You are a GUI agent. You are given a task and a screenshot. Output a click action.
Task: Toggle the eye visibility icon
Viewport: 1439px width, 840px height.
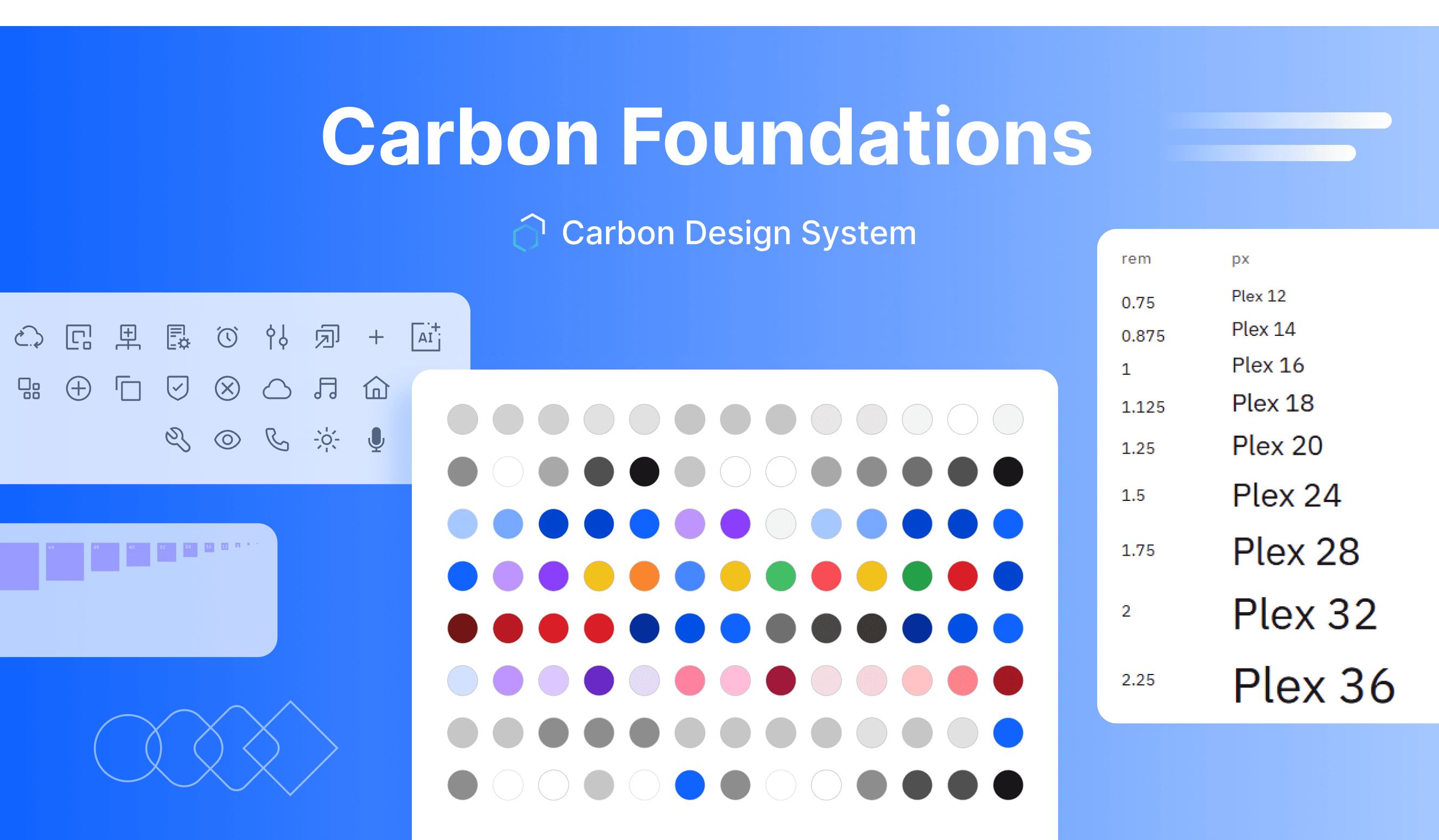tap(227, 440)
